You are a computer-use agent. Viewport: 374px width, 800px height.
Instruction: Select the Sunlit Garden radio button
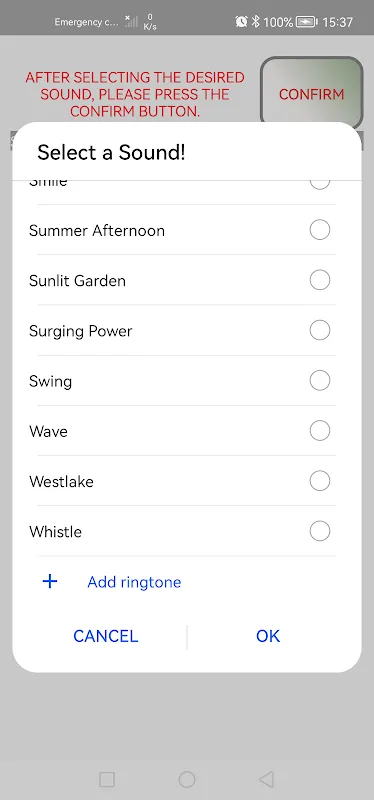pos(320,280)
